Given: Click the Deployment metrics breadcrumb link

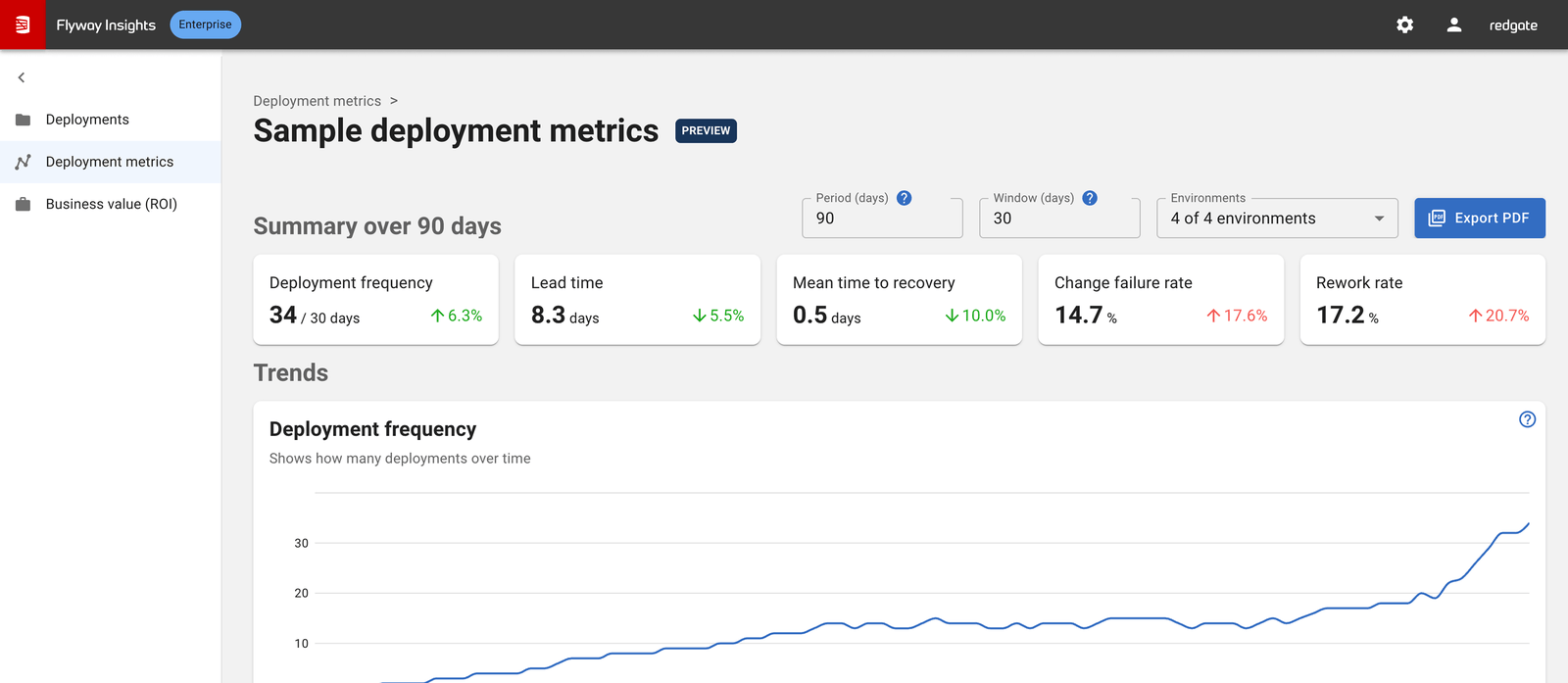Looking at the screenshot, I should tap(317, 101).
